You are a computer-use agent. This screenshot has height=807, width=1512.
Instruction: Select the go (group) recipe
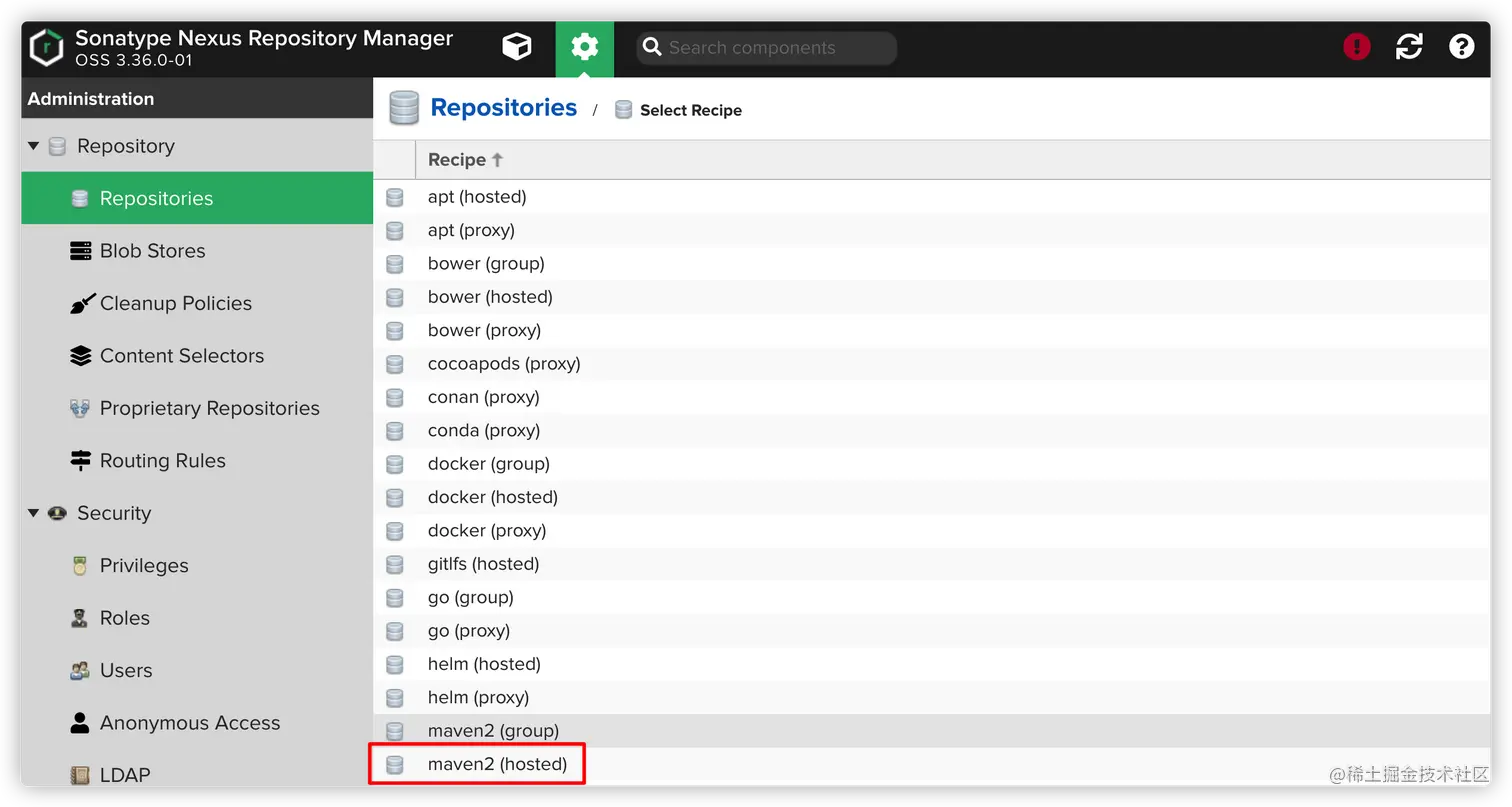[932, 598]
